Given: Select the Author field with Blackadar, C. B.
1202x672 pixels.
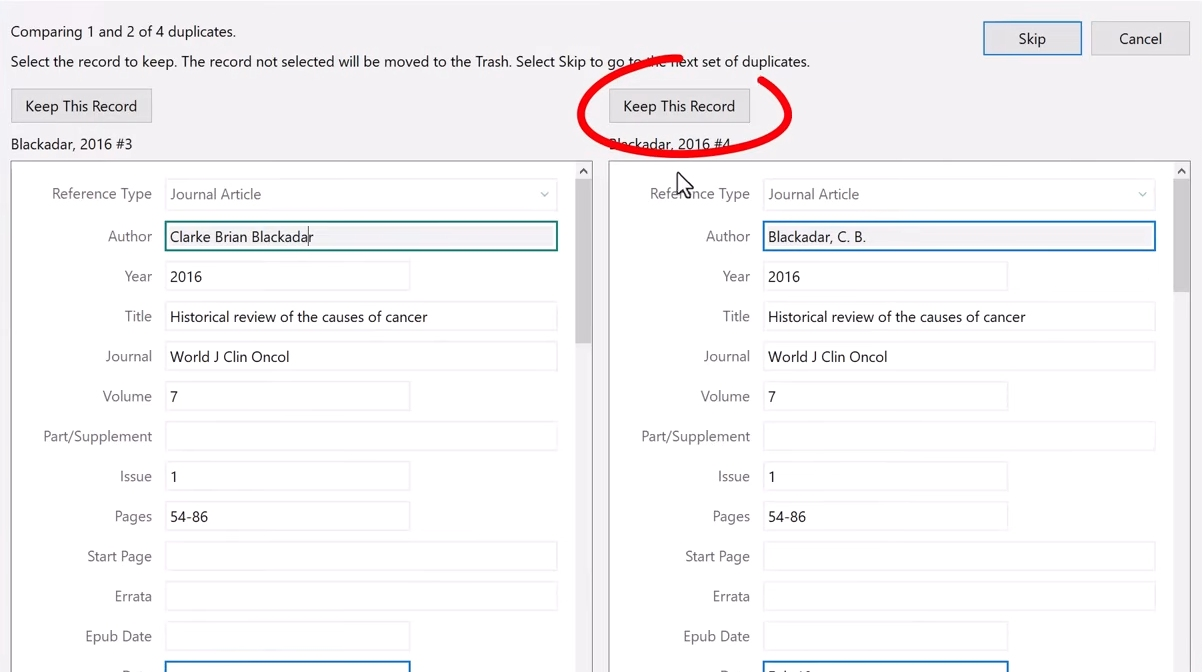Looking at the screenshot, I should (x=958, y=237).
